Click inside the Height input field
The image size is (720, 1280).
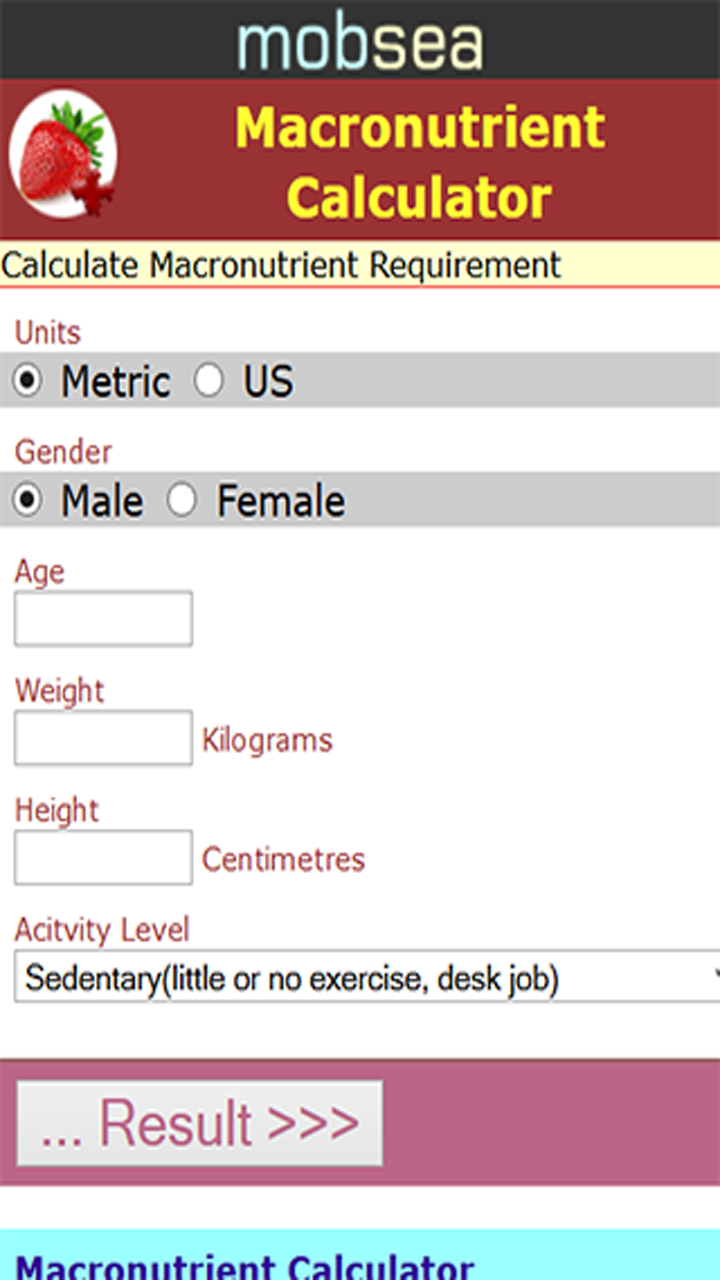coord(102,857)
